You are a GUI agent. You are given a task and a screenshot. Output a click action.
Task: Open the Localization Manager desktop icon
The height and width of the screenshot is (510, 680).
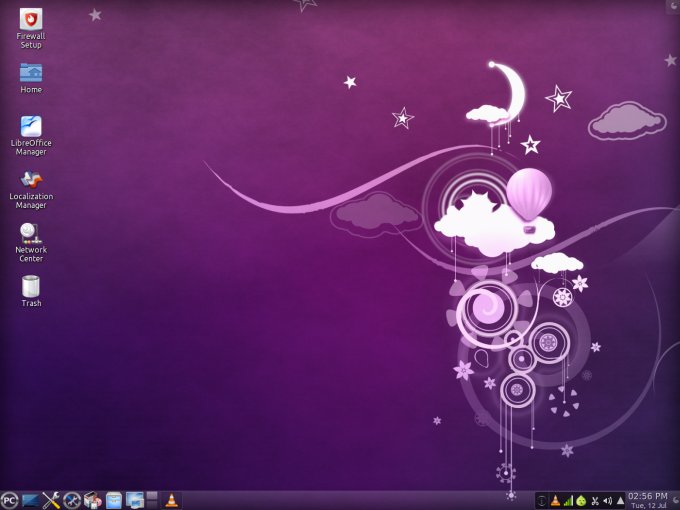31,190
